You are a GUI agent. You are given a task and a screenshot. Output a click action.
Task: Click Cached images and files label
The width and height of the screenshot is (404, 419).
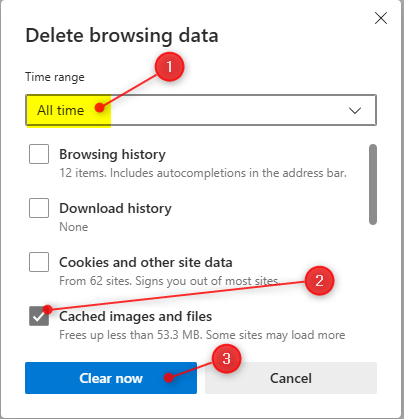click(136, 316)
